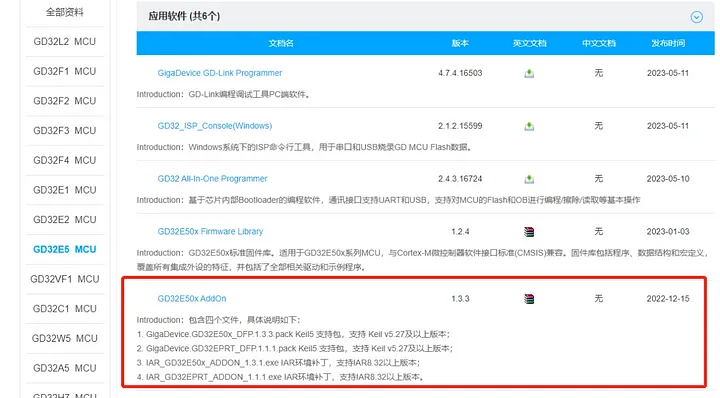Download GigaDevice GD-Link Programmer English document
This screenshot has width=720, height=398.
coord(529,73)
